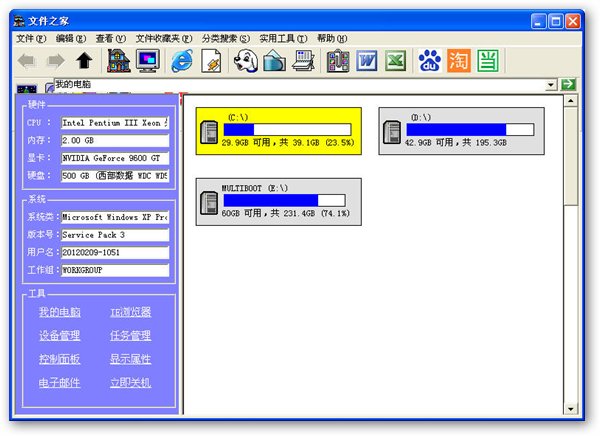Open the 任务管理 link
Screen dimensions: 600x436
pyautogui.click(x=130, y=336)
